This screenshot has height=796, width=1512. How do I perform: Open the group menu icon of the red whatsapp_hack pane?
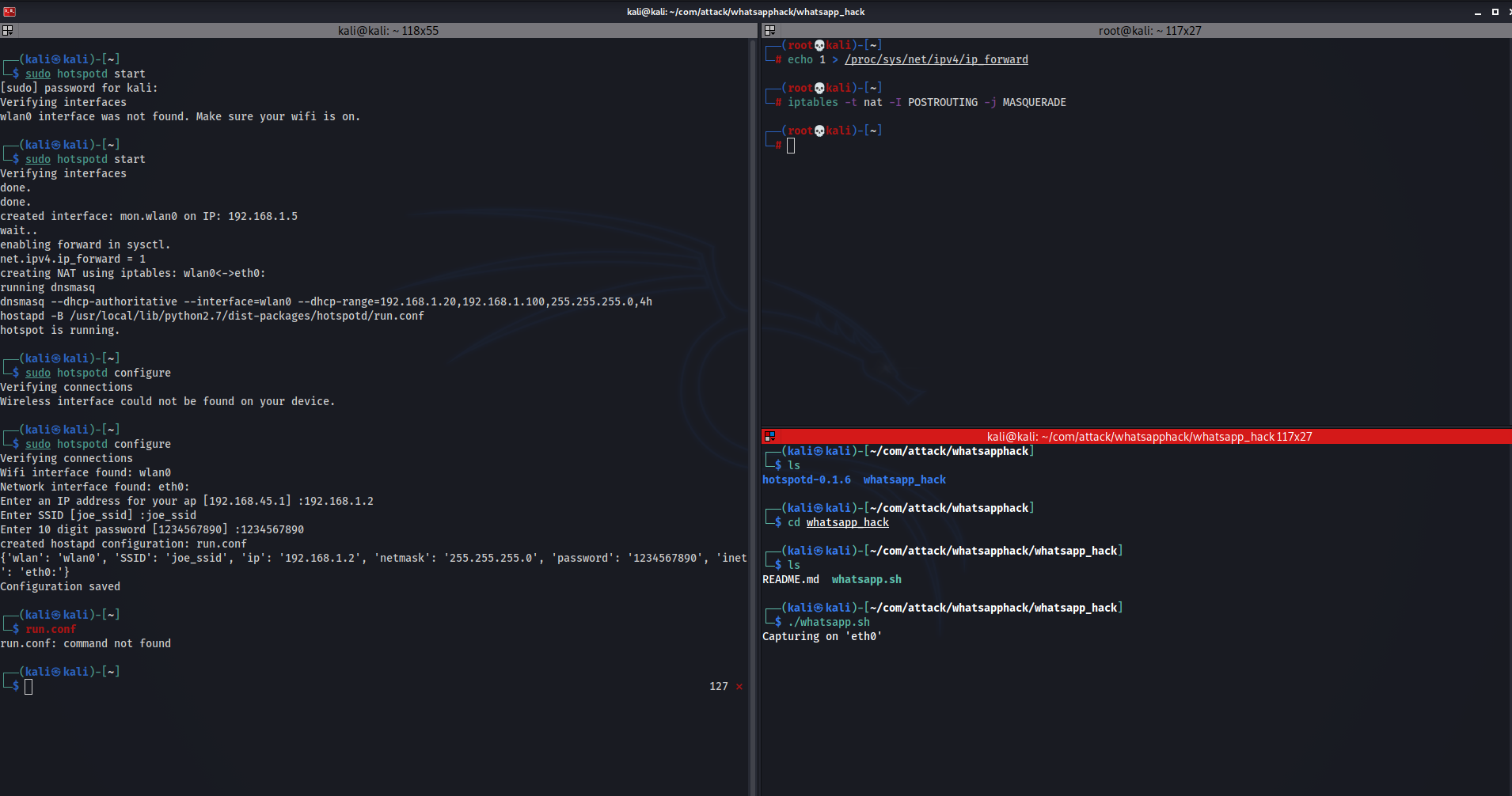tap(769, 436)
